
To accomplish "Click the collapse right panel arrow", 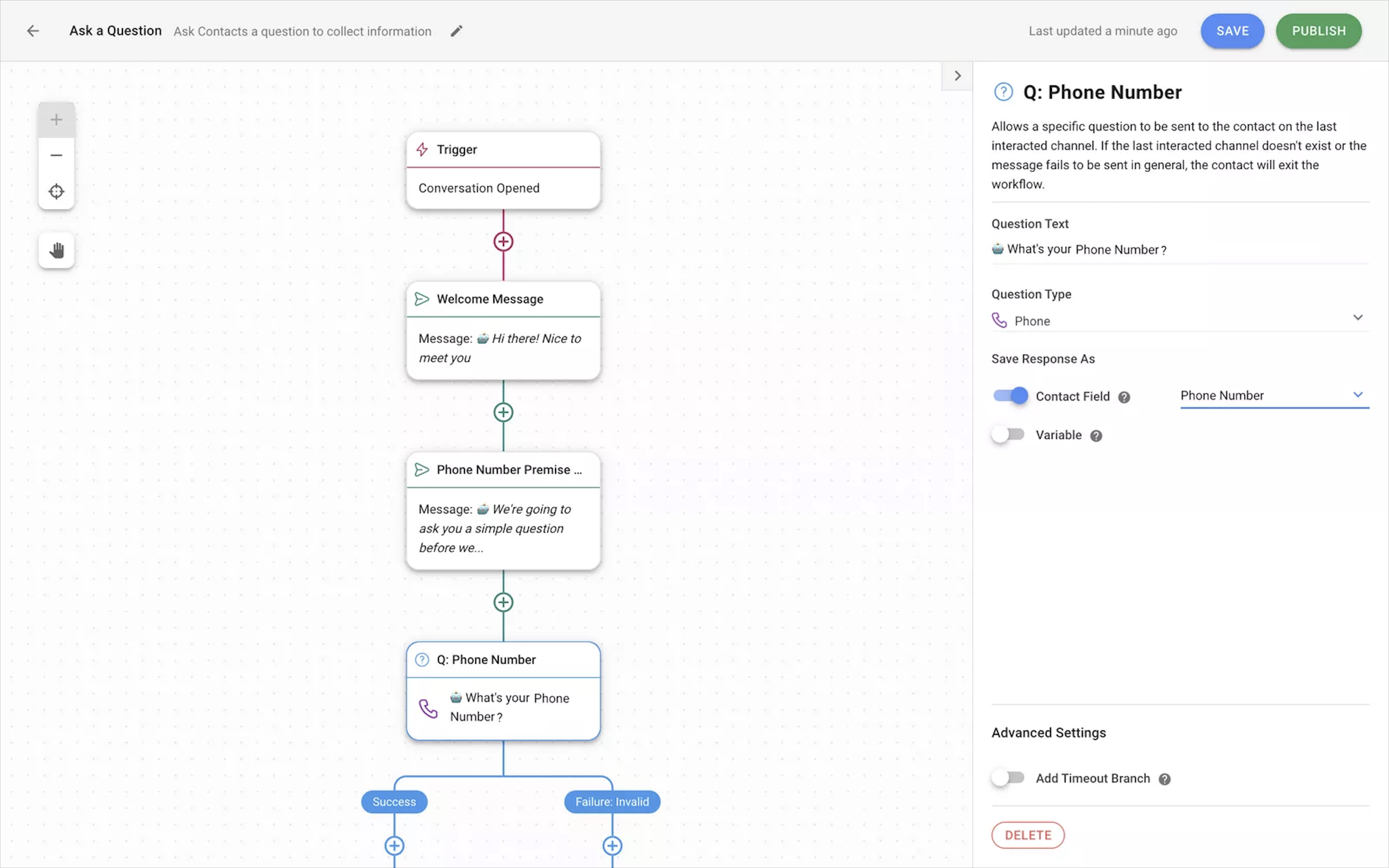I will 957,75.
